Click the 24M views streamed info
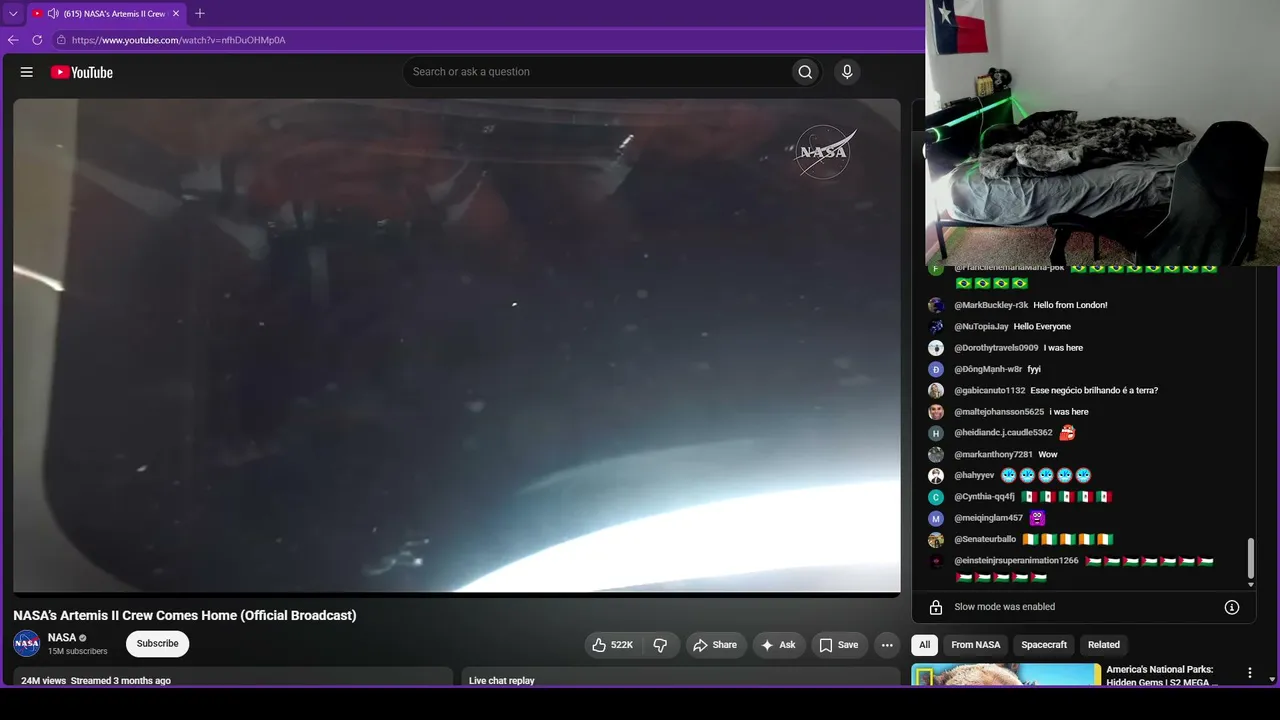The height and width of the screenshot is (720, 1280). (x=96, y=681)
